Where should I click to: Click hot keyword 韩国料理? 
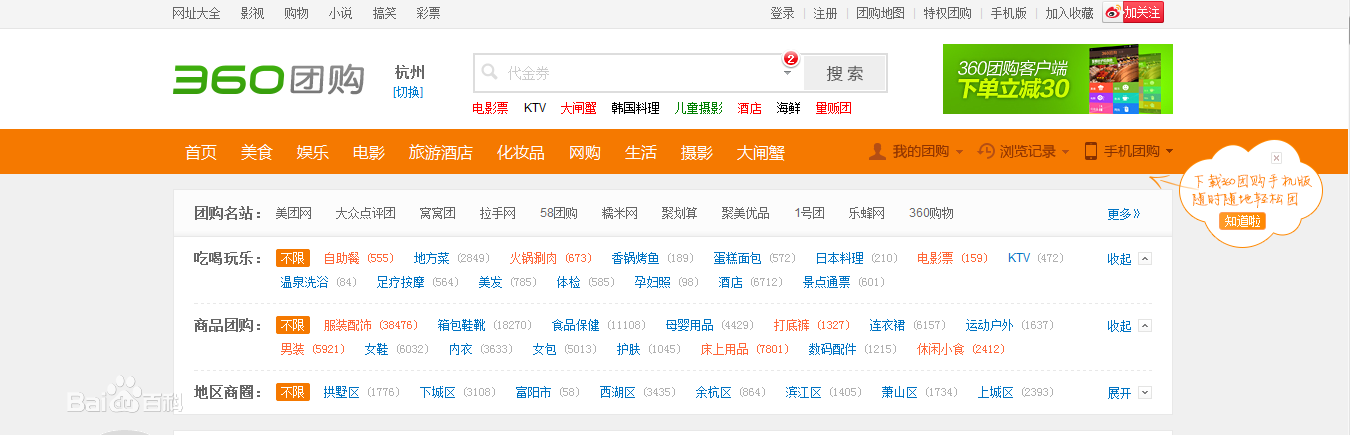click(x=635, y=108)
